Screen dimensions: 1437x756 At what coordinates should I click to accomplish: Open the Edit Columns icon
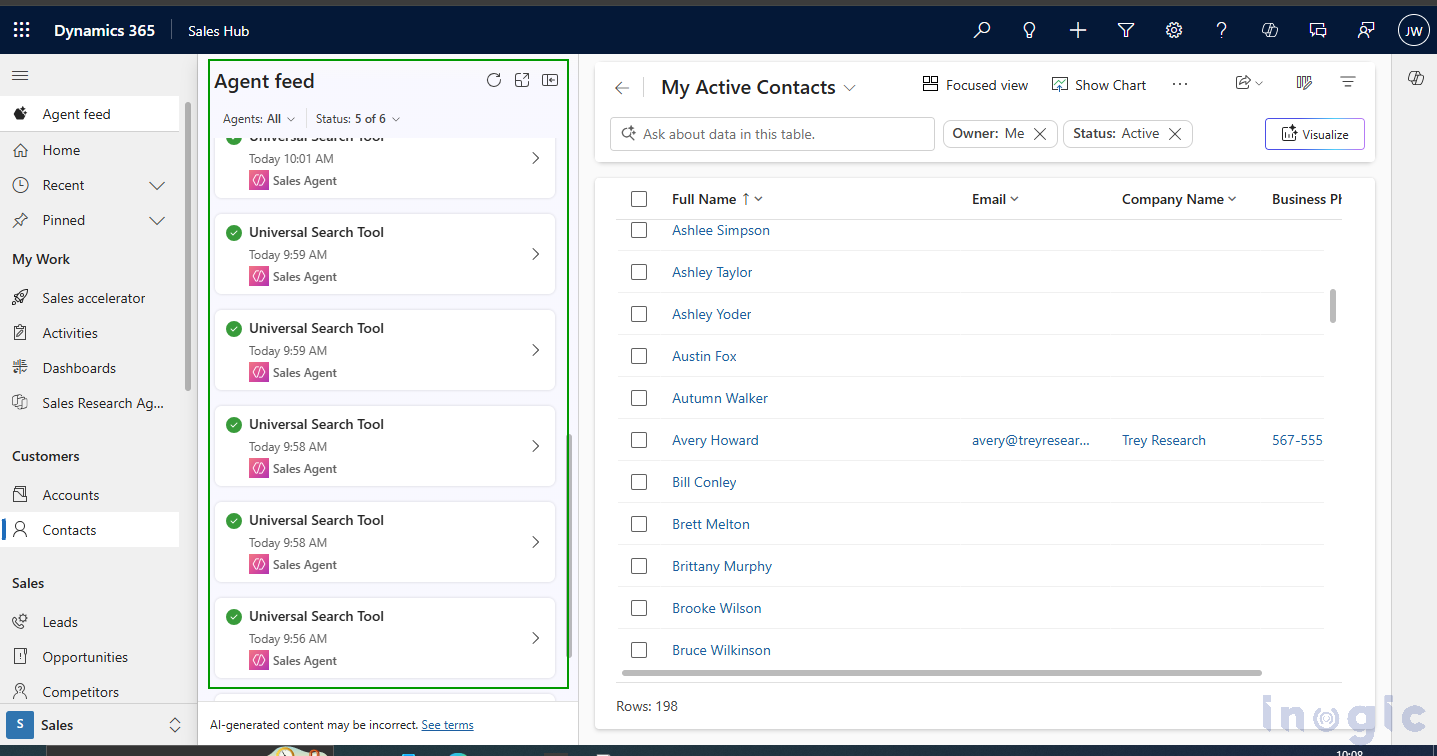pos(1303,82)
